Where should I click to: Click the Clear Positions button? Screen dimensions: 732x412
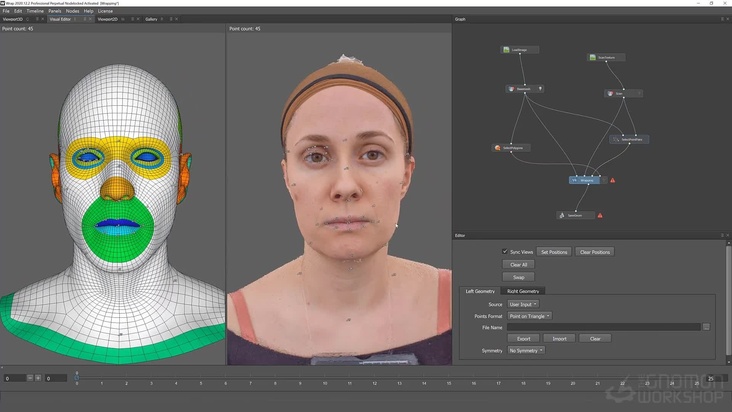(x=595, y=252)
